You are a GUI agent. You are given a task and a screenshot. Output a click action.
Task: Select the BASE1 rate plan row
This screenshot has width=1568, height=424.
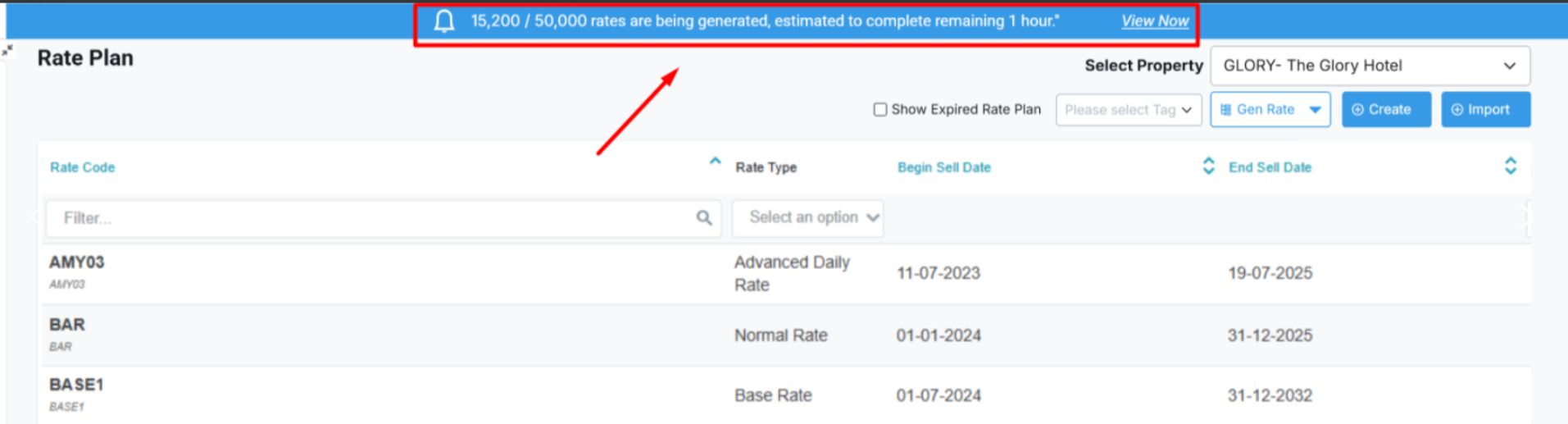[x=76, y=385]
